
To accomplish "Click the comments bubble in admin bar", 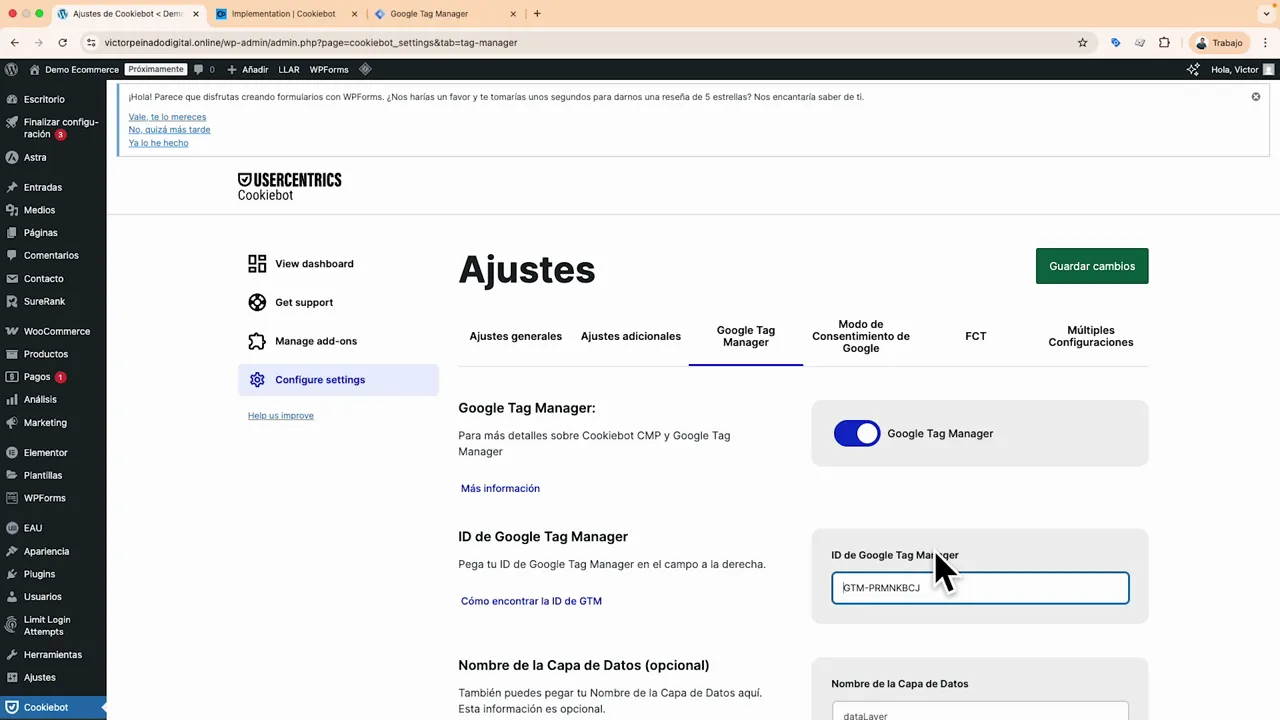I will click(x=198, y=69).
